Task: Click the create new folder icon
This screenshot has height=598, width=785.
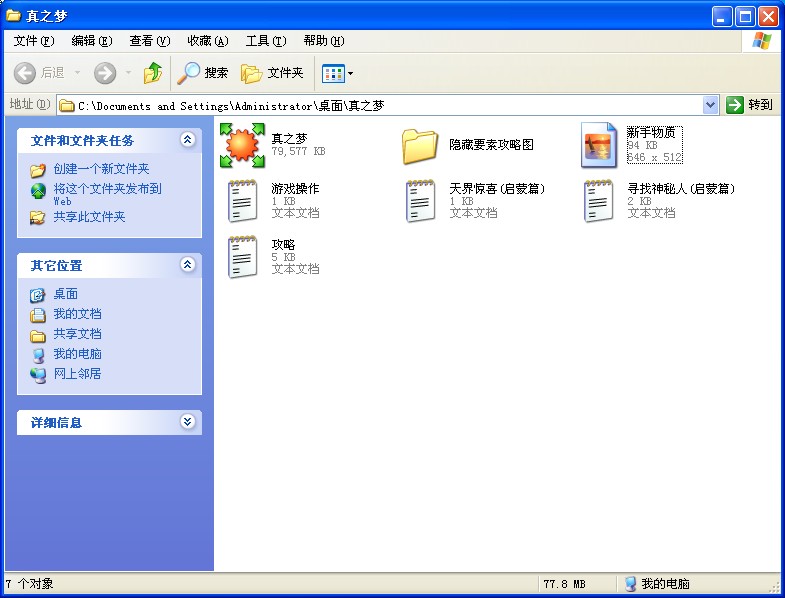Action: point(38,170)
